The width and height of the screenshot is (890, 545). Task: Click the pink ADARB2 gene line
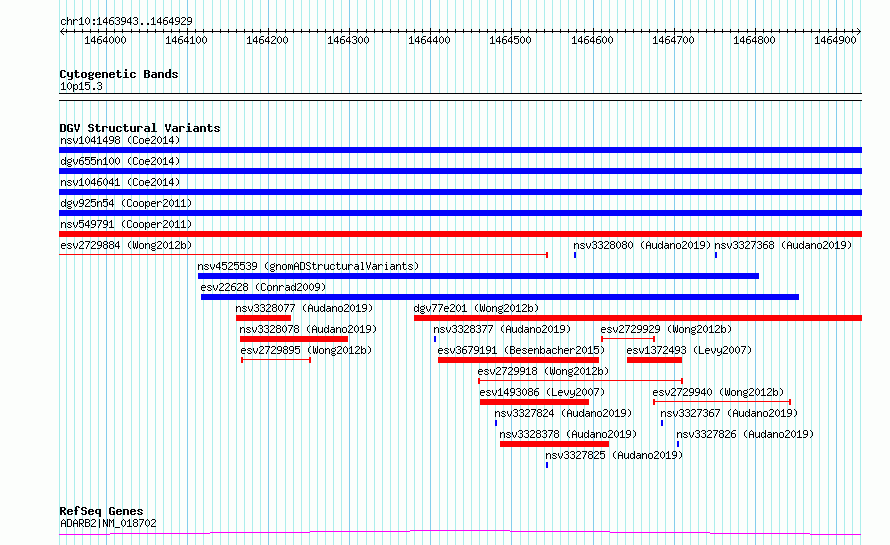click(460, 533)
